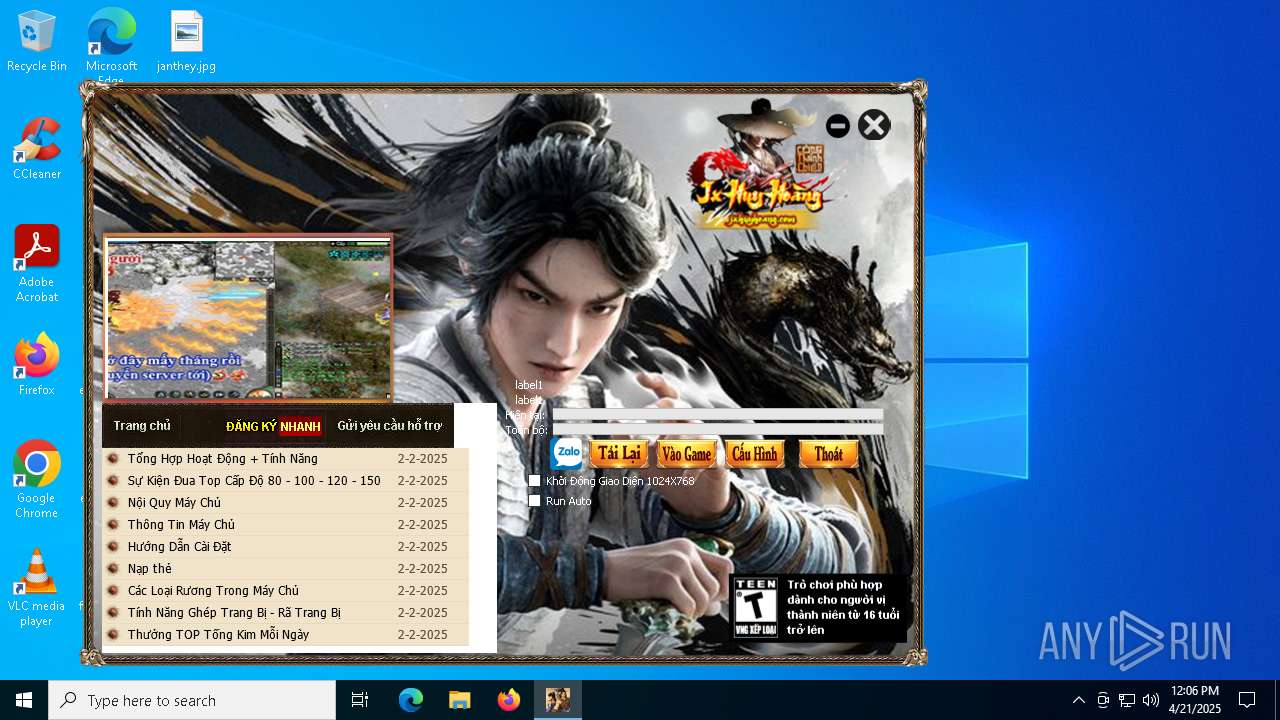The image size is (1280, 720).
Task: Open Gửi yêu cầu hỗ trợ tab
Action: point(389,426)
